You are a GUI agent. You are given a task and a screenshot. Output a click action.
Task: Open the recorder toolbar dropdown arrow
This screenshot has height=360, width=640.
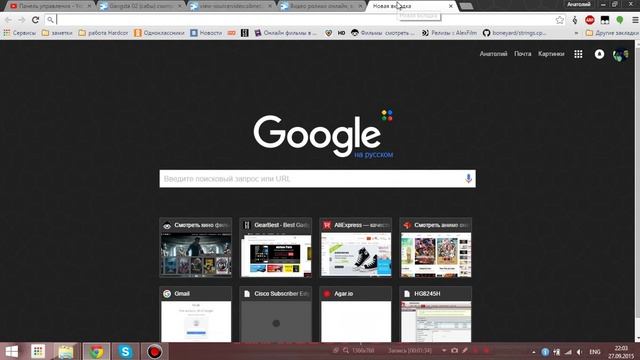pyautogui.click(x=444, y=350)
